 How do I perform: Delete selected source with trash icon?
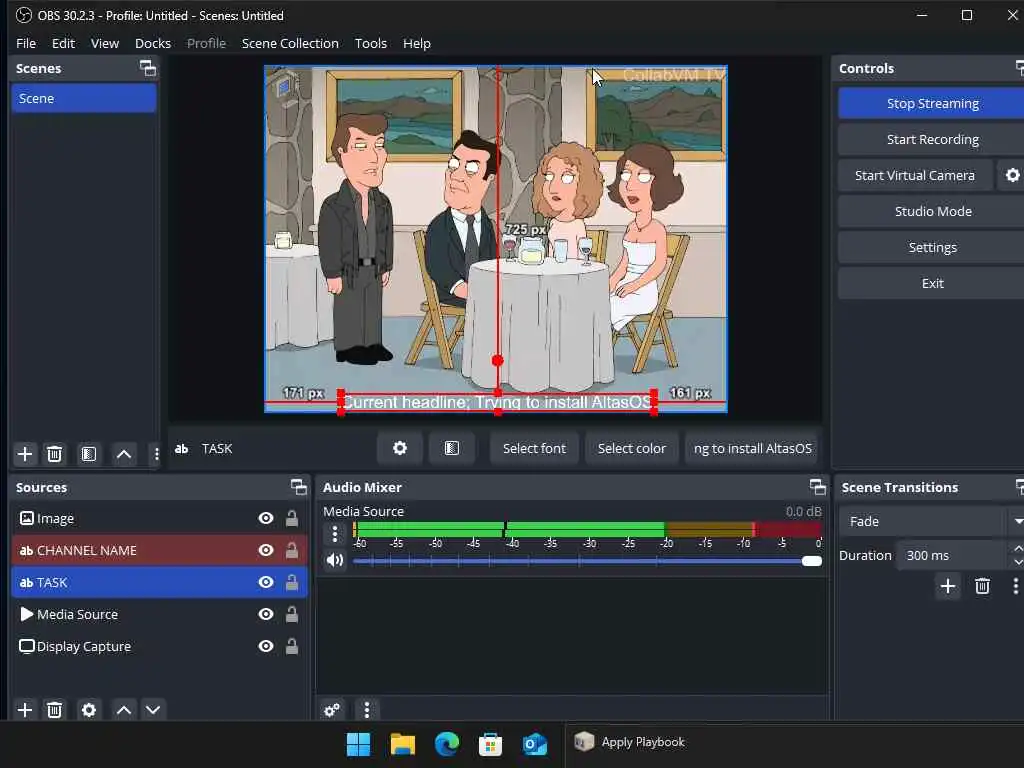(x=55, y=710)
